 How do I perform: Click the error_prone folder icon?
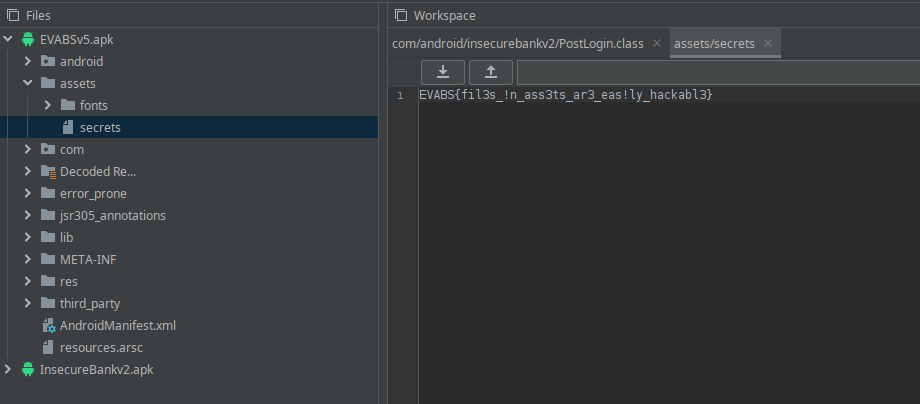(48, 193)
